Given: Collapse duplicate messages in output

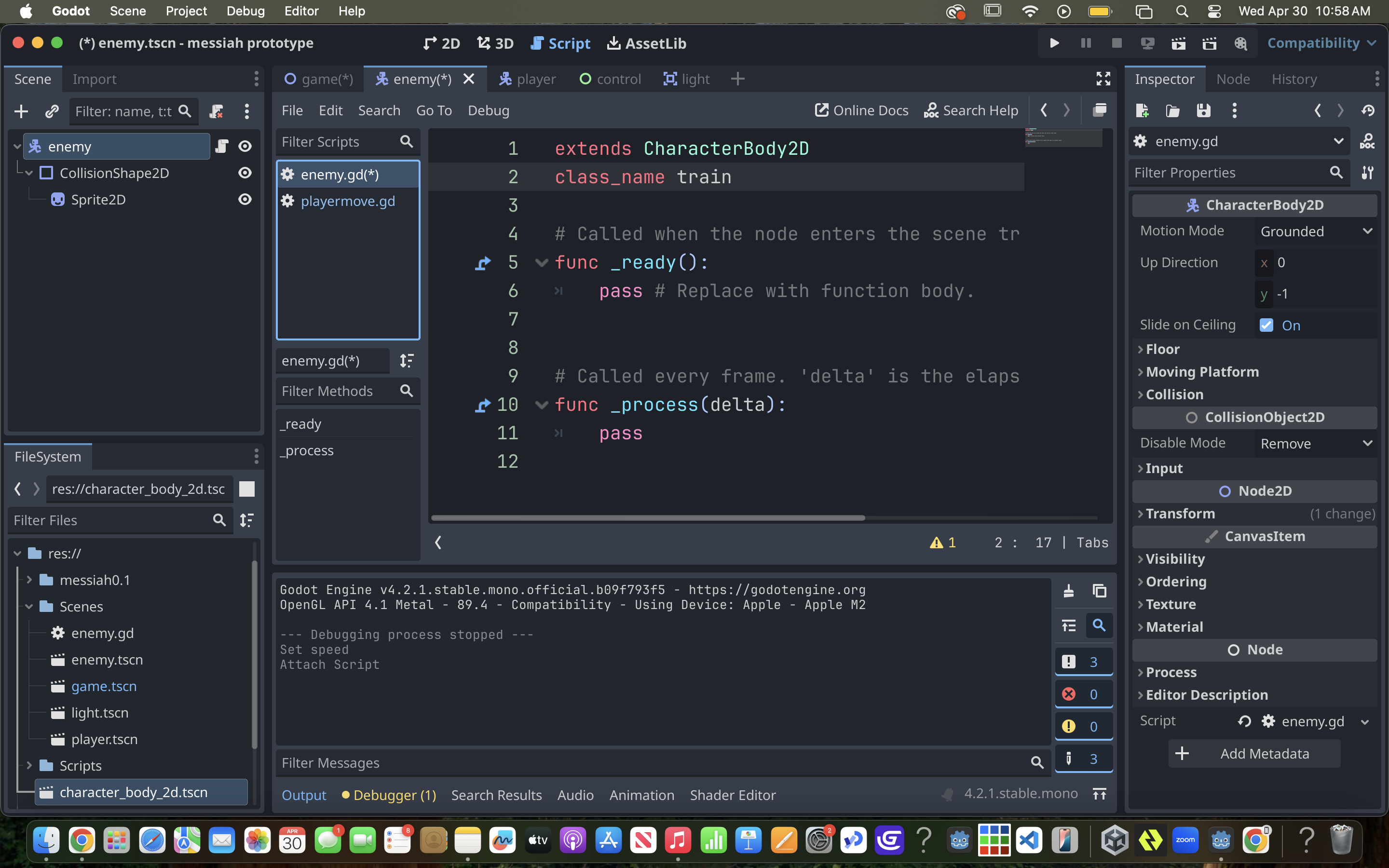Looking at the screenshot, I should tap(1069, 625).
